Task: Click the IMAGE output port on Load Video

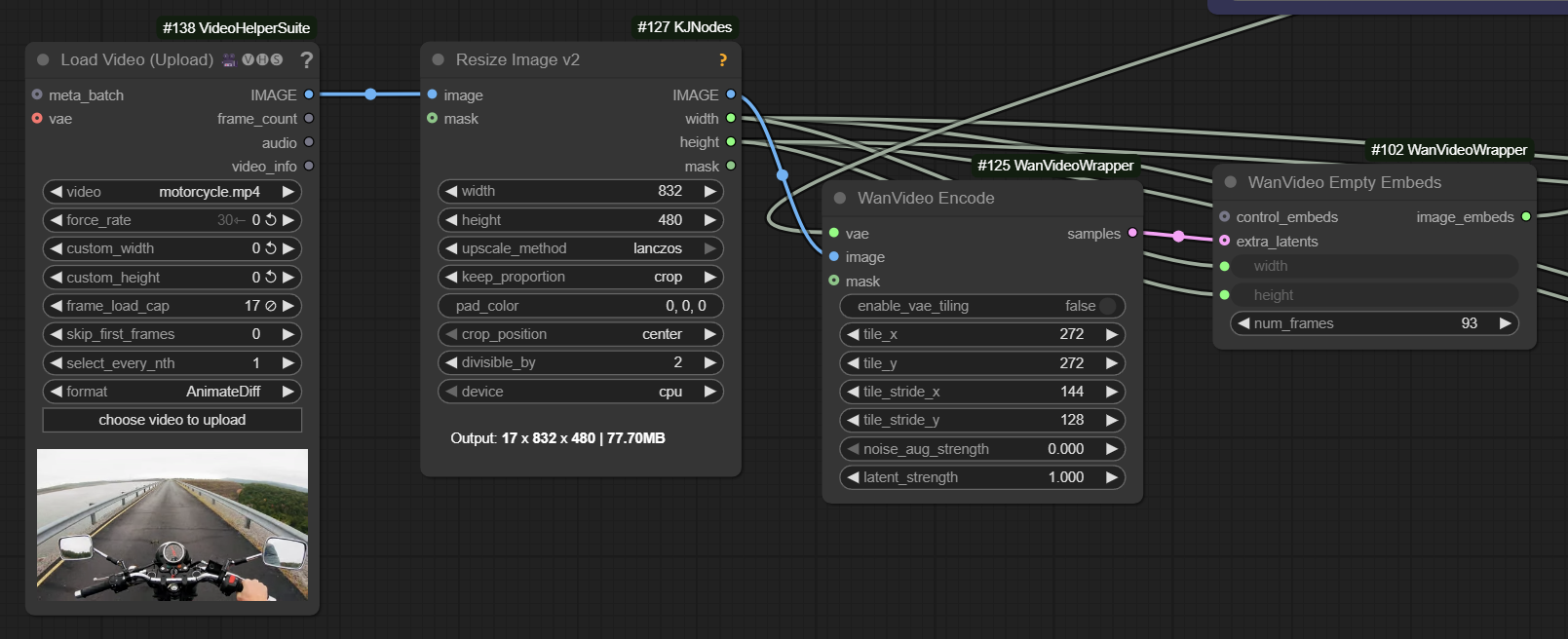Action: pyautogui.click(x=309, y=94)
